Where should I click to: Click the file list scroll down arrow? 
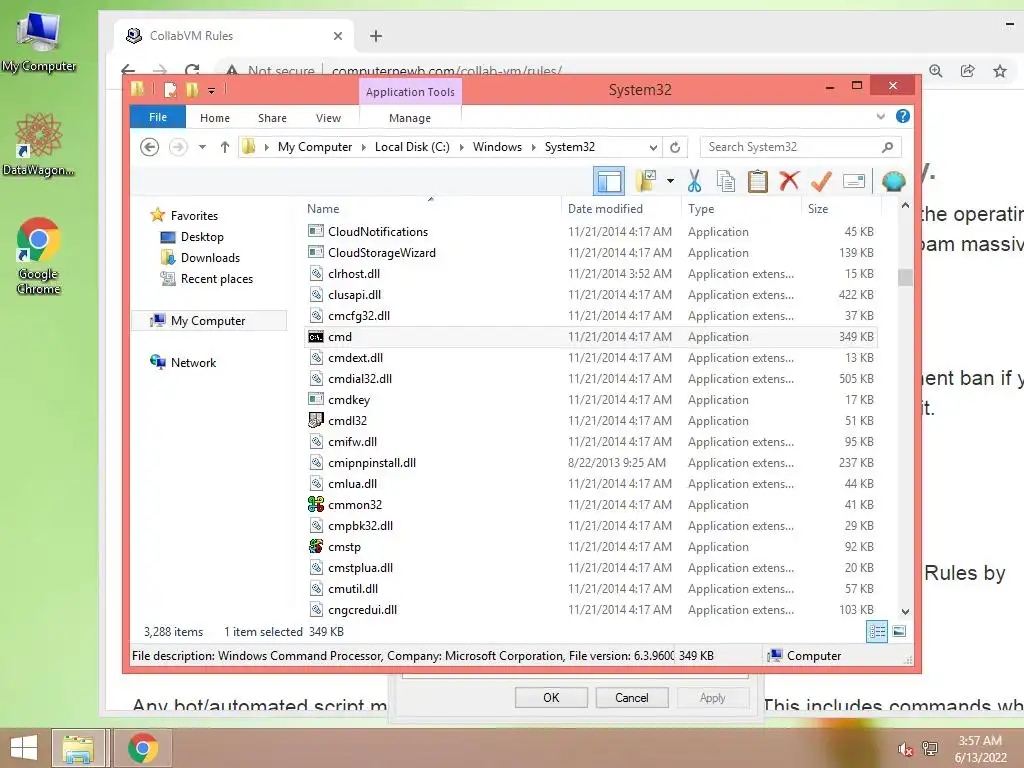(x=905, y=612)
